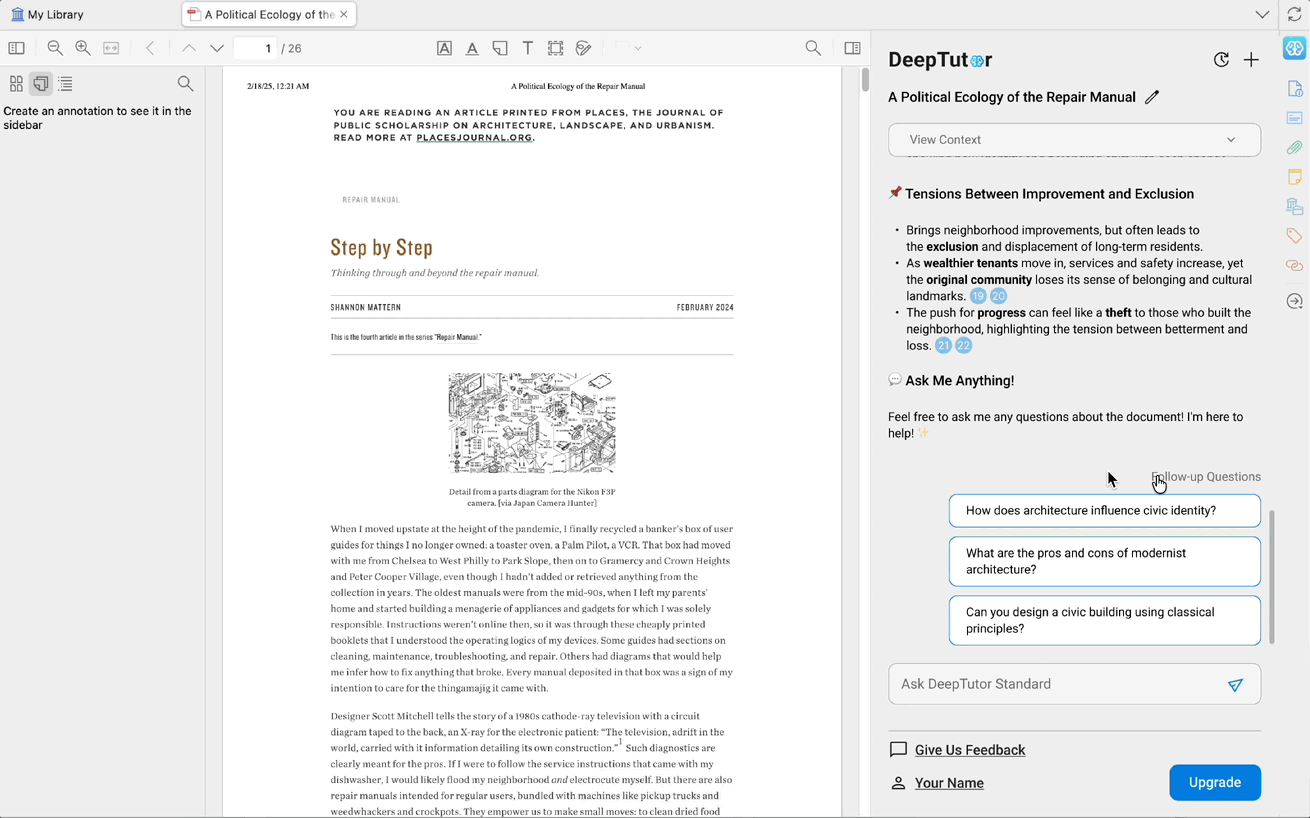
Task: Send message with paper plane icon
Action: pyautogui.click(x=1236, y=685)
